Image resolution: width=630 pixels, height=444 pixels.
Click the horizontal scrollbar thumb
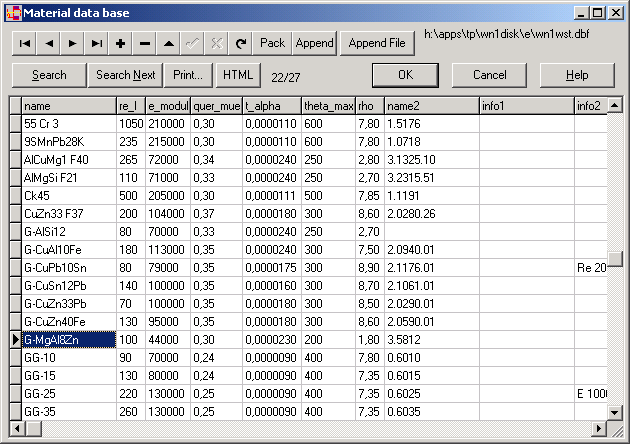pos(33,429)
